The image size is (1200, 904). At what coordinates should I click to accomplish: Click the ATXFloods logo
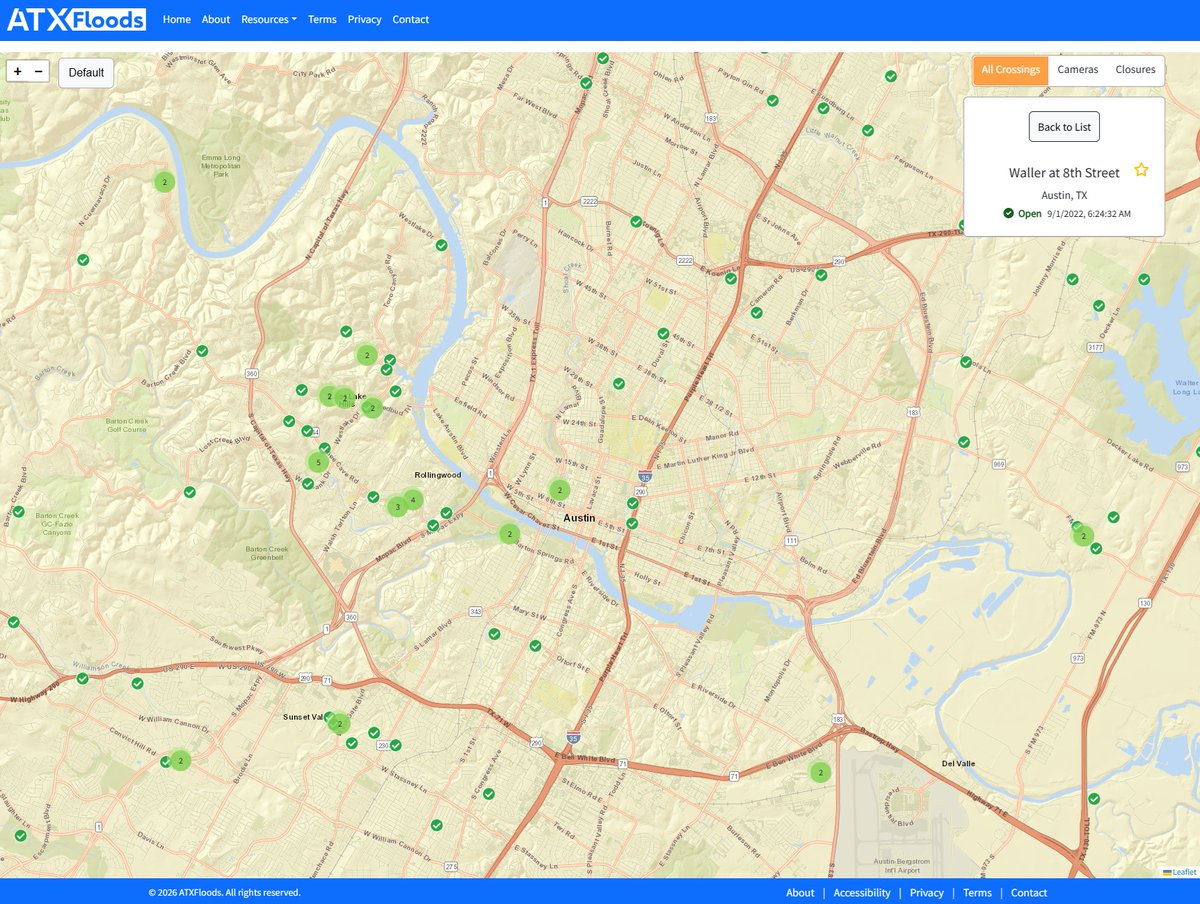(x=76, y=19)
